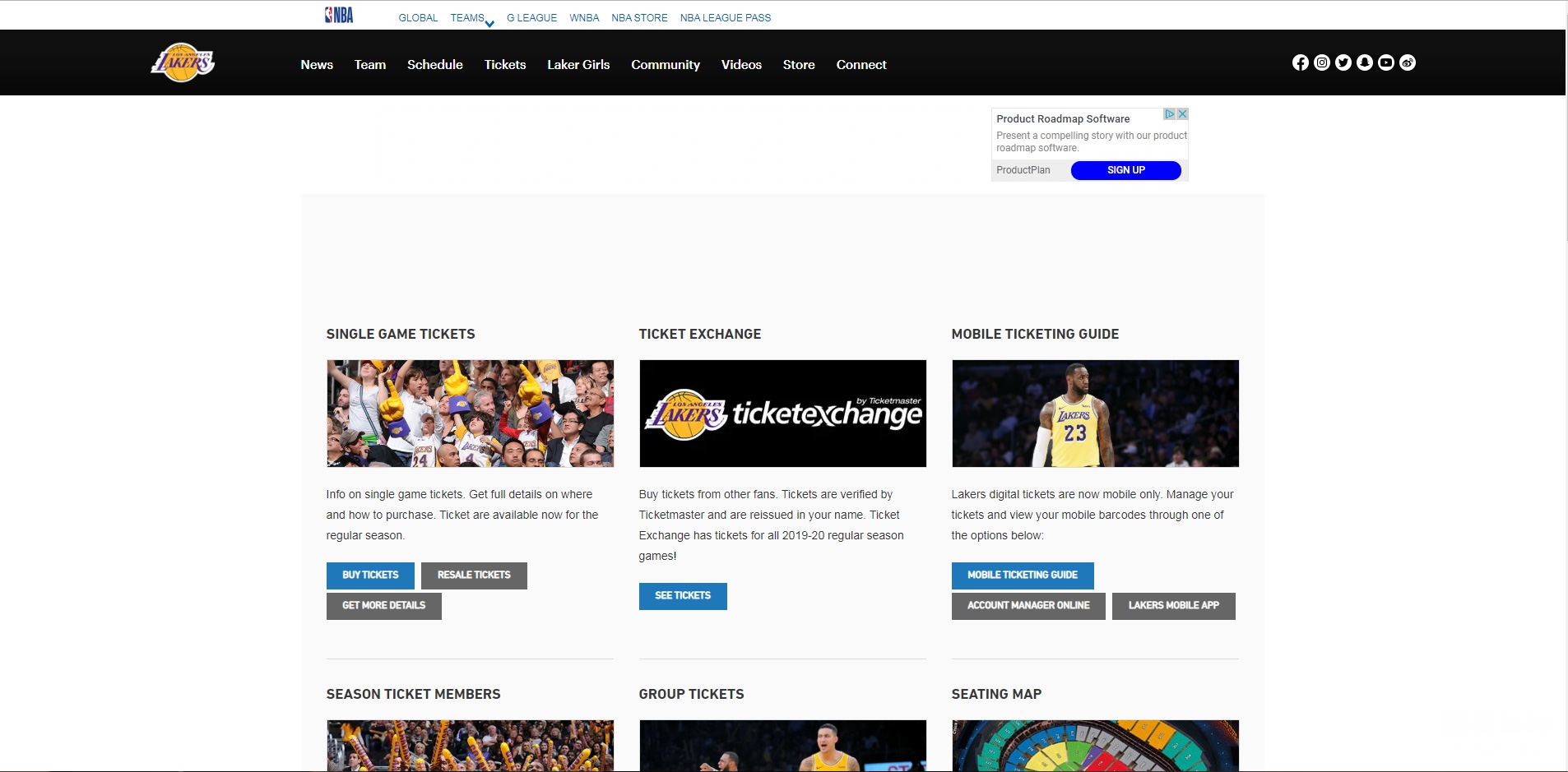Open the Lakers YouTube icon
The width and height of the screenshot is (1568, 772).
point(1385,62)
